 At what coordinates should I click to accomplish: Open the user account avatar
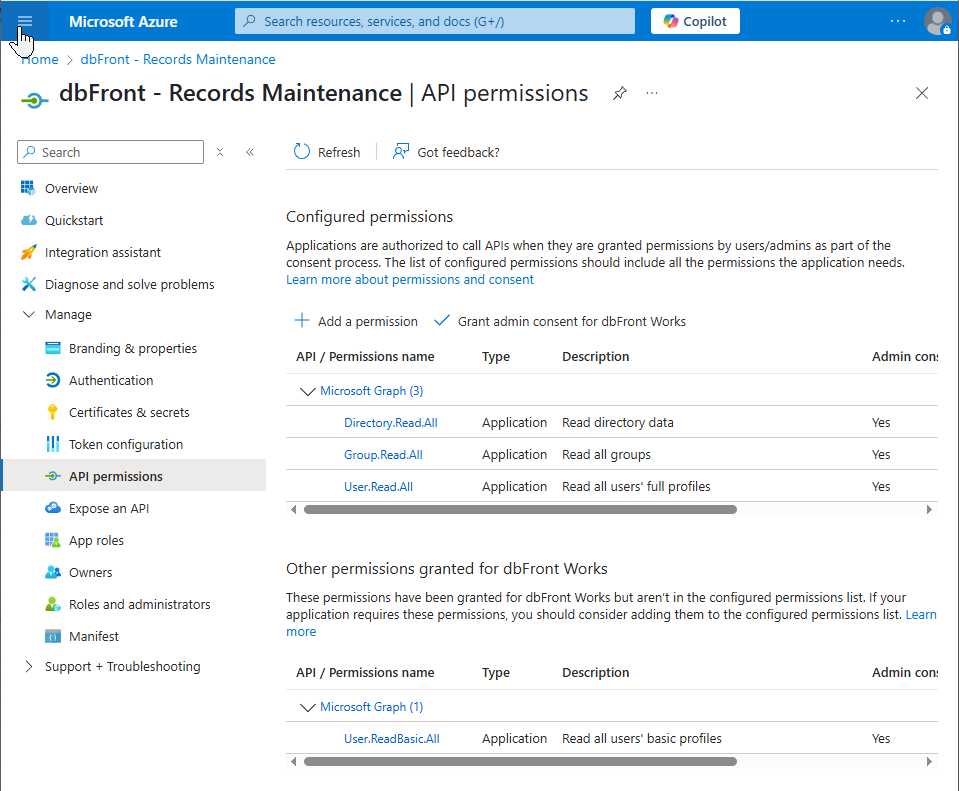click(937, 21)
